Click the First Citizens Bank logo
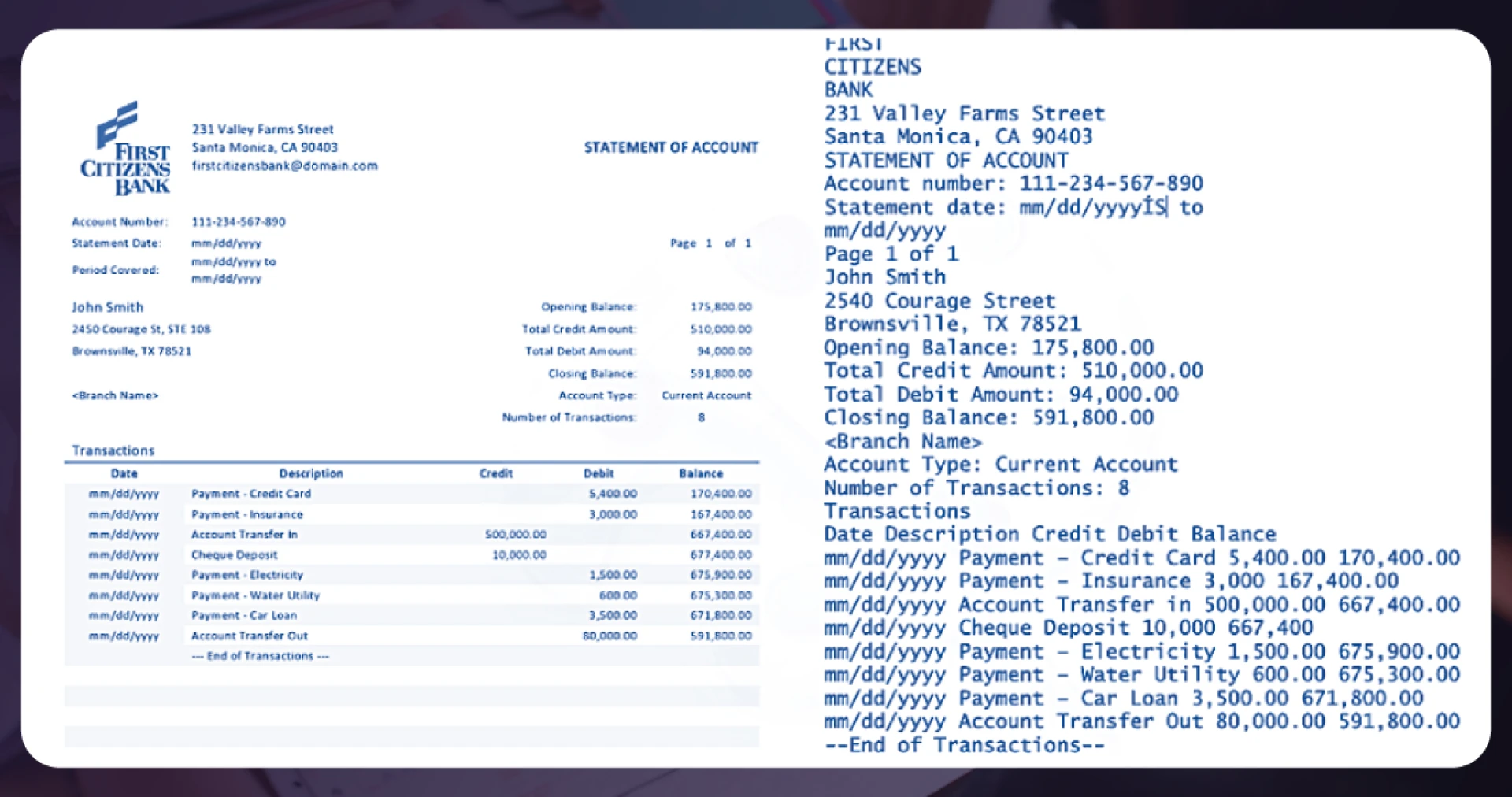The height and width of the screenshot is (797, 1512). (126, 148)
